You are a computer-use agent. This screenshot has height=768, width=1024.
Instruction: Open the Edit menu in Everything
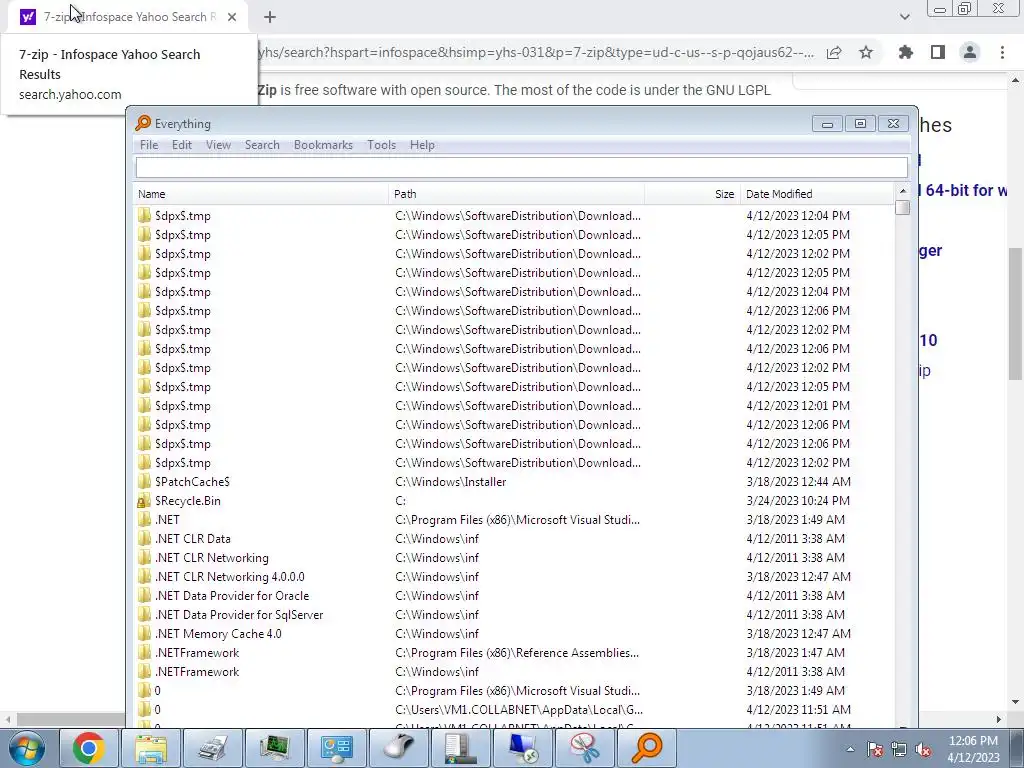click(182, 145)
